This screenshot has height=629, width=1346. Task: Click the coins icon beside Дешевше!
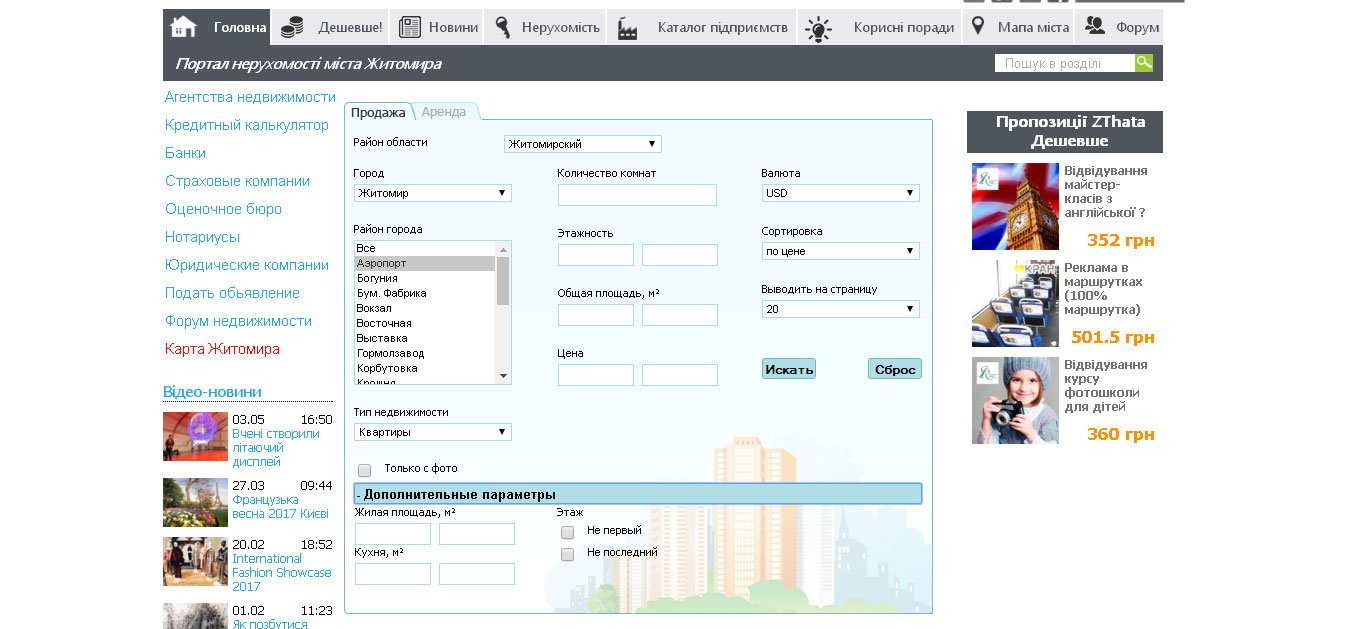(292, 27)
